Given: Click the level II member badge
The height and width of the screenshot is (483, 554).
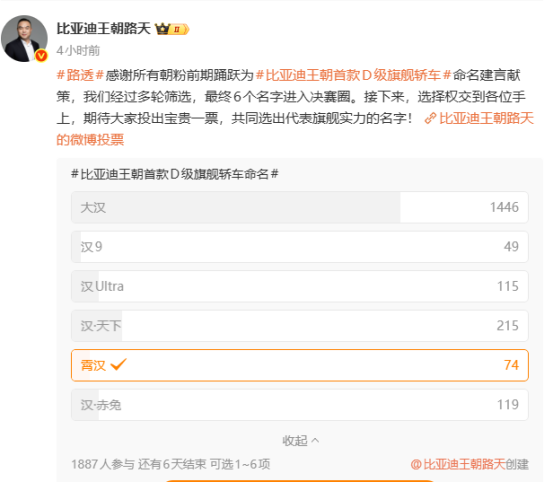Looking at the screenshot, I should 179,29.
